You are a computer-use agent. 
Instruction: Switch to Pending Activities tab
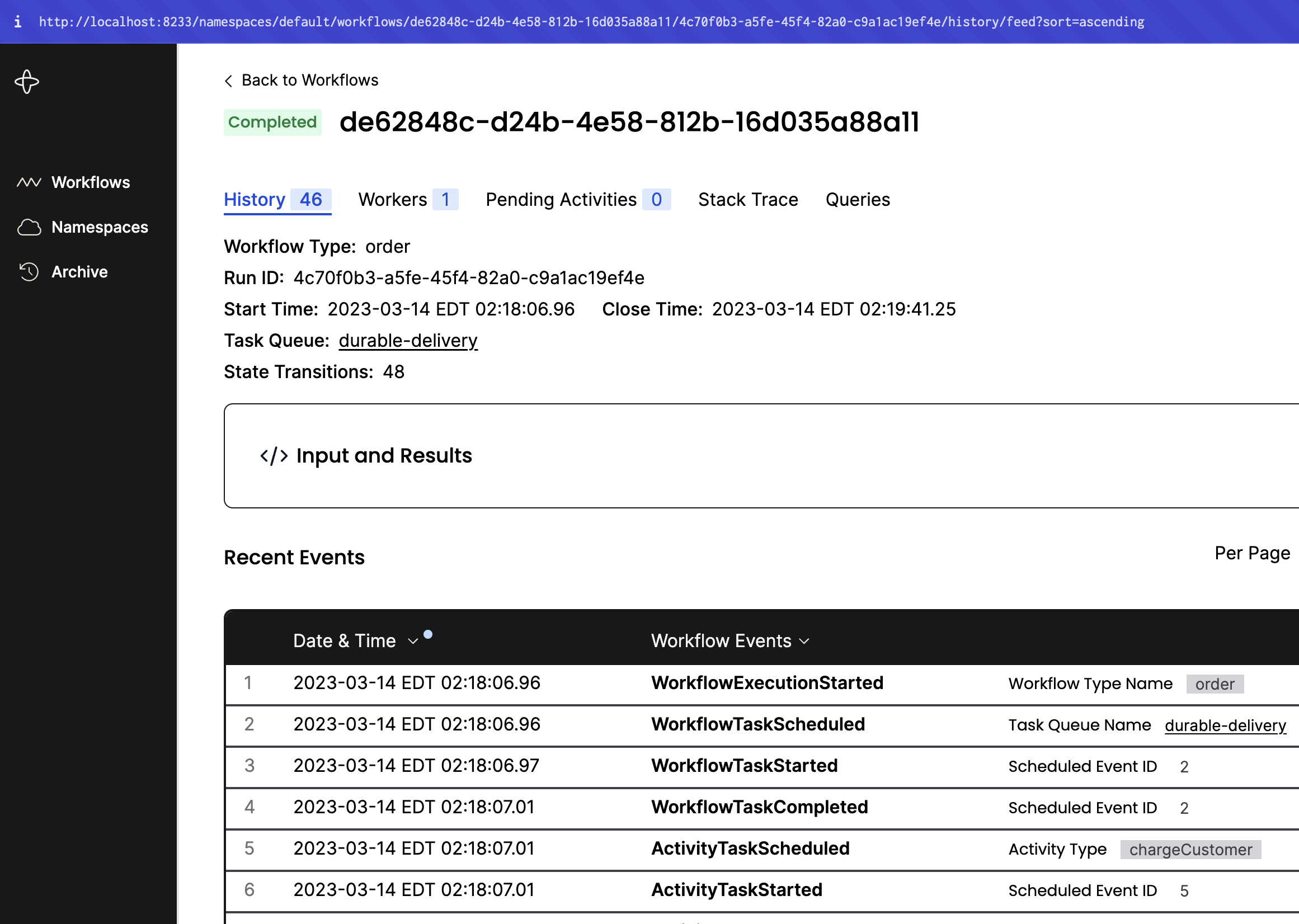(577, 200)
